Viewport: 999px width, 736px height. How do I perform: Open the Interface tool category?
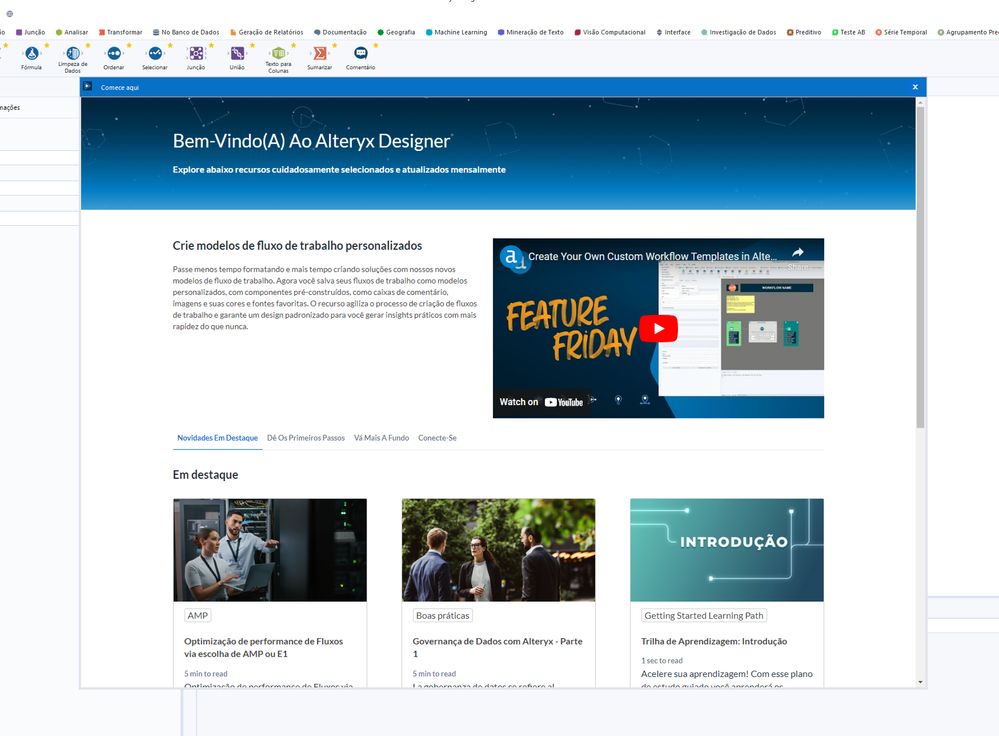673,32
